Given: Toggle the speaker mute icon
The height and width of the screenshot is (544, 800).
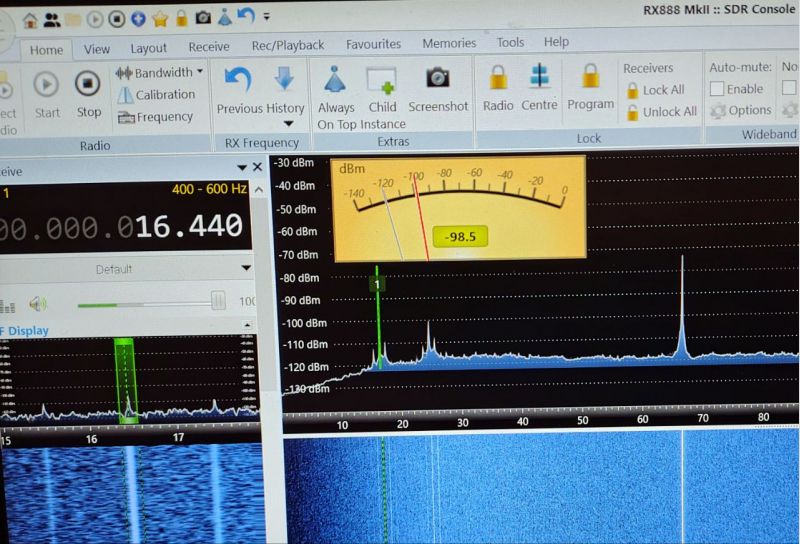Looking at the screenshot, I should (38, 303).
